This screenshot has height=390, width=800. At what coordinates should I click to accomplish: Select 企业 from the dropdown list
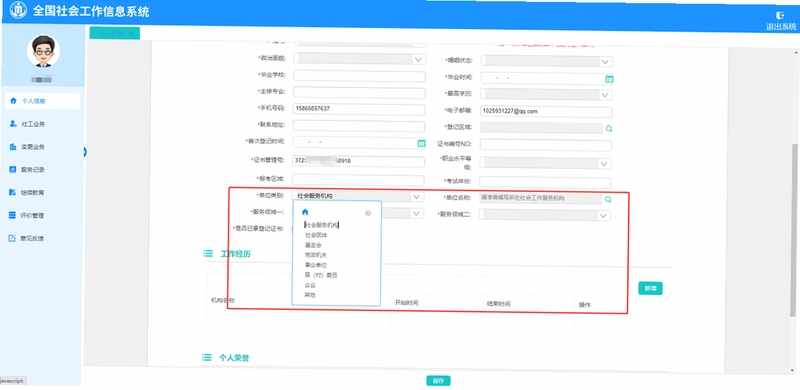310,285
